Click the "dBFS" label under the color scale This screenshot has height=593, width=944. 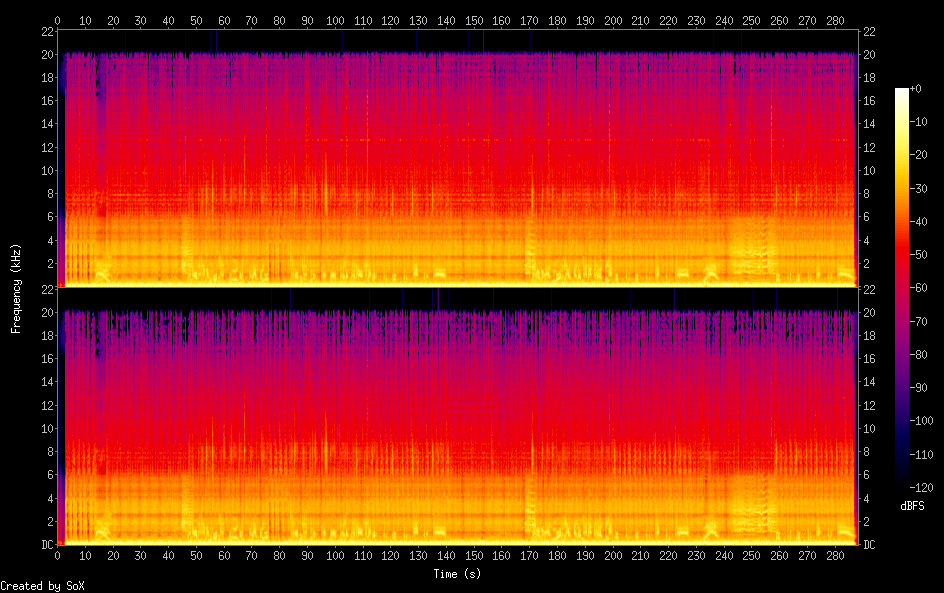[911, 507]
